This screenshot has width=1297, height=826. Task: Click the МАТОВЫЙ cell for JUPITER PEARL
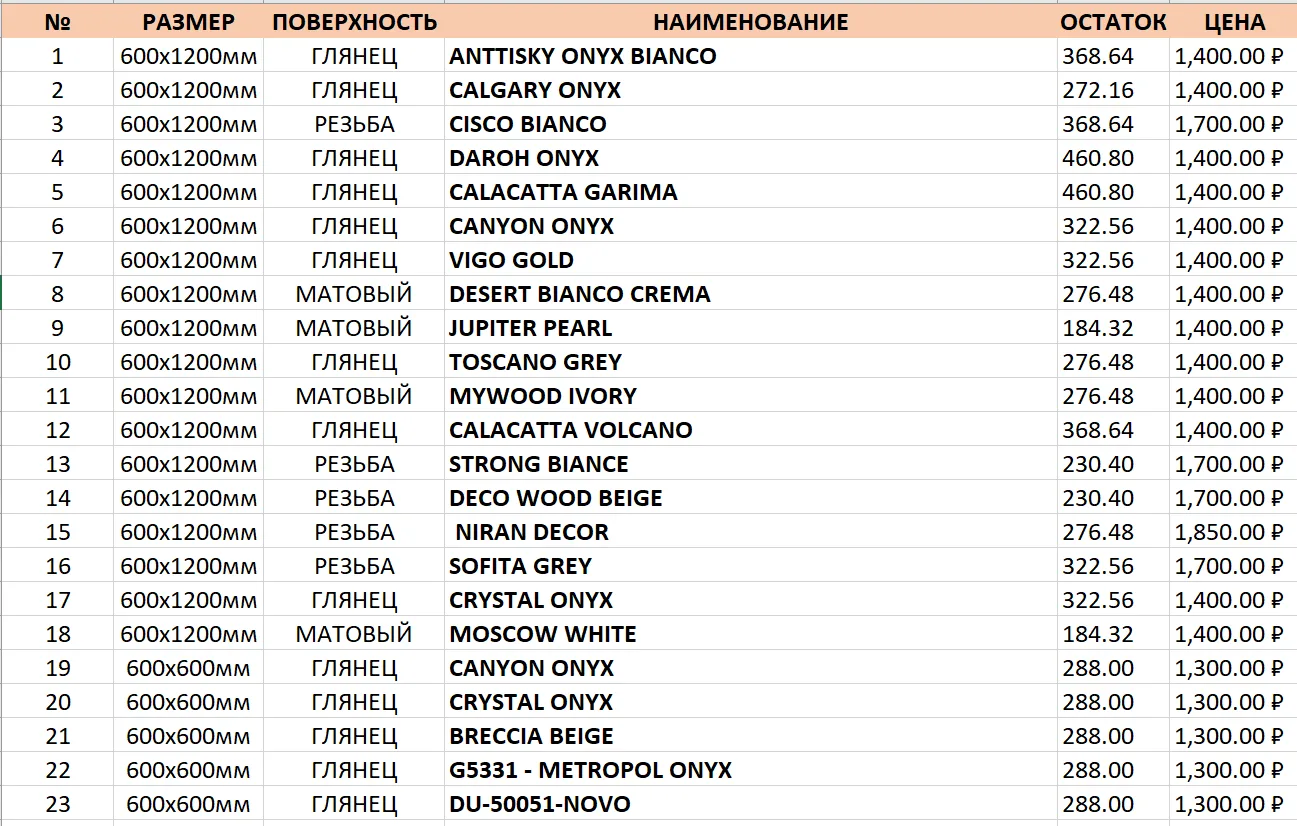tap(354, 328)
